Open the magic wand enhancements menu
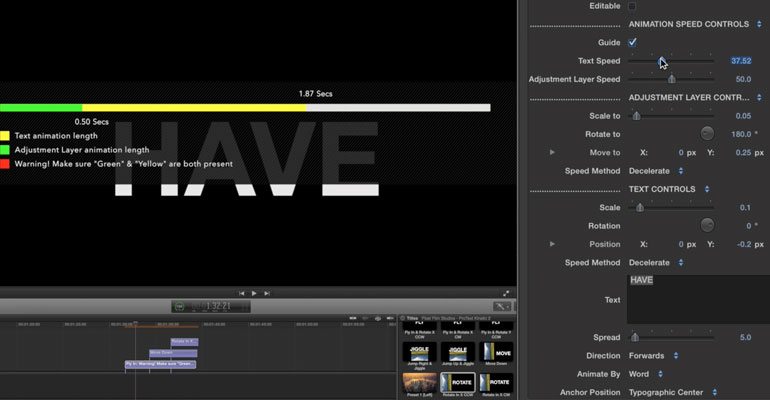Image resolution: width=770 pixels, height=400 pixels. (502, 306)
